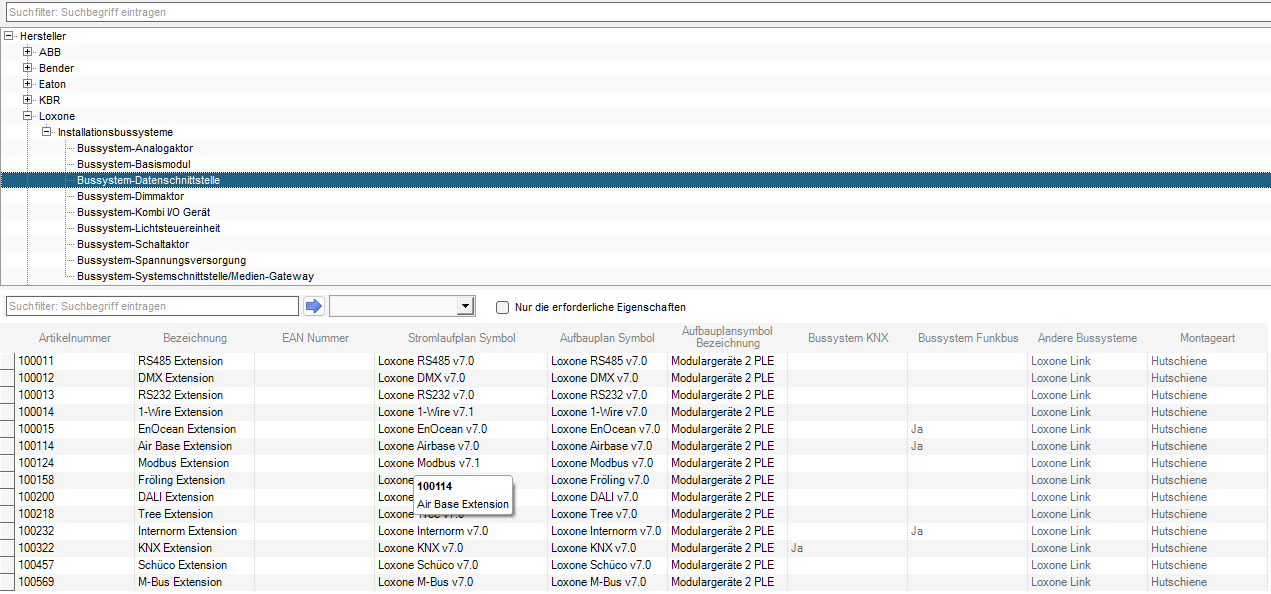Select the Bussystem-Schaltaktor tree entry
Screen dimensions: 1271x594
[133, 244]
